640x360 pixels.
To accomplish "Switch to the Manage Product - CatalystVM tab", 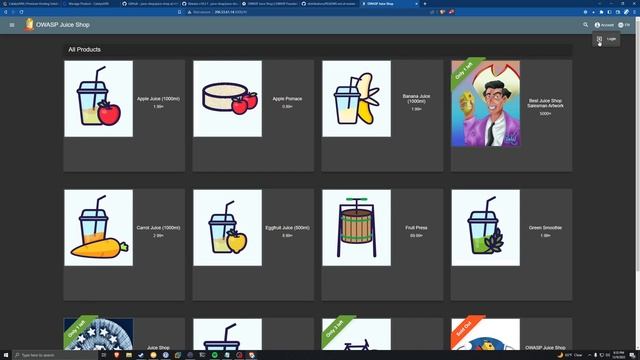I will pyautogui.click(x=91, y=4).
